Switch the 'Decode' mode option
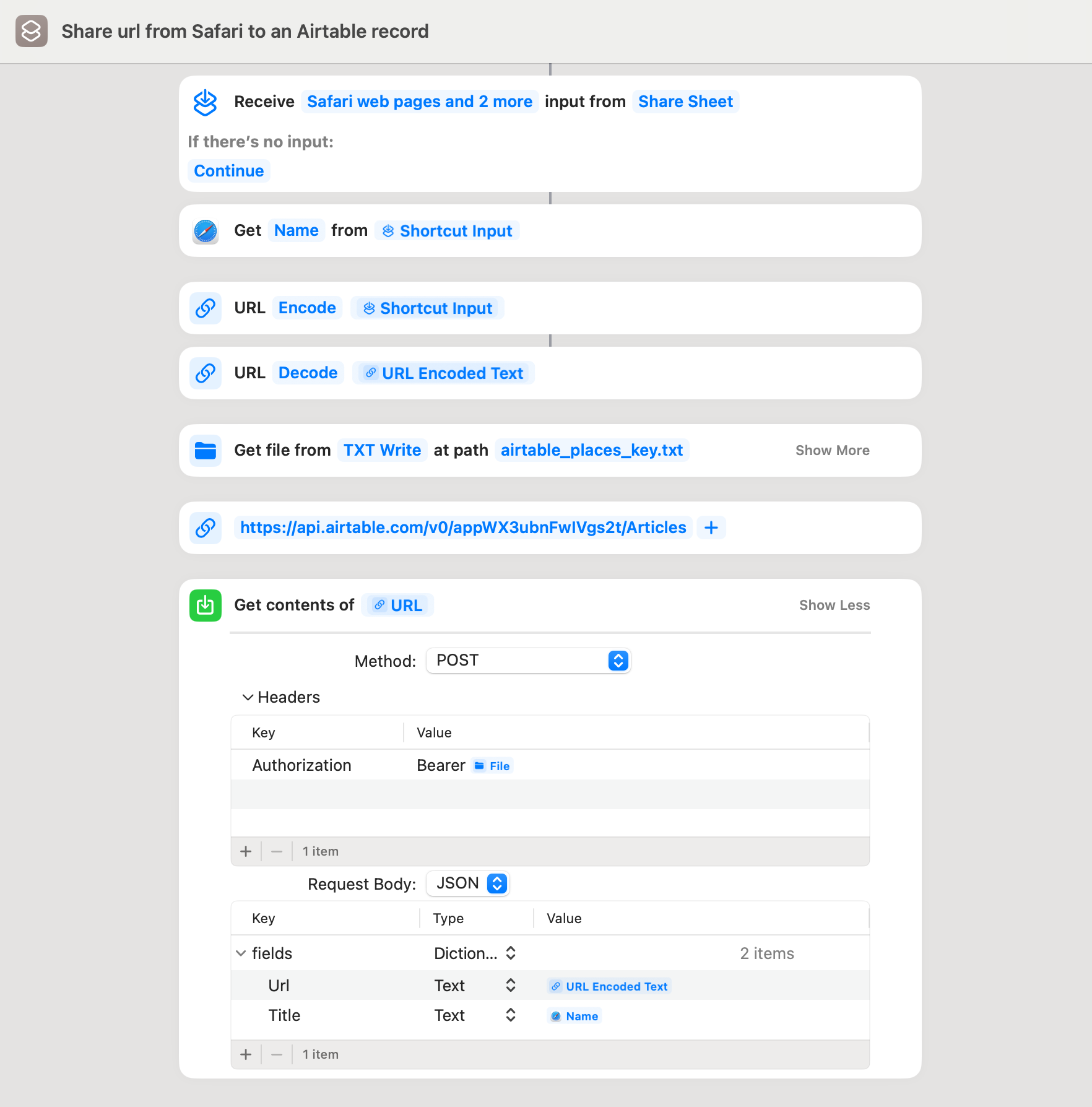The image size is (1092, 1107). point(308,373)
